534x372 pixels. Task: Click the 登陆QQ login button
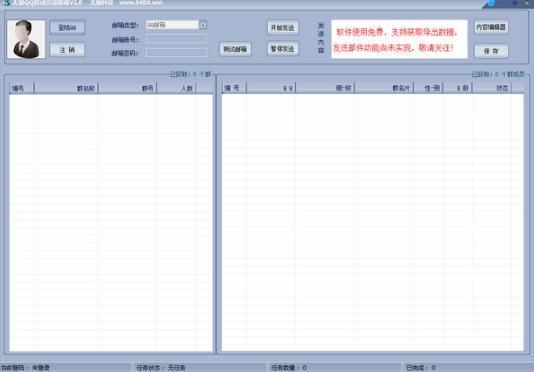click(x=67, y=28)
